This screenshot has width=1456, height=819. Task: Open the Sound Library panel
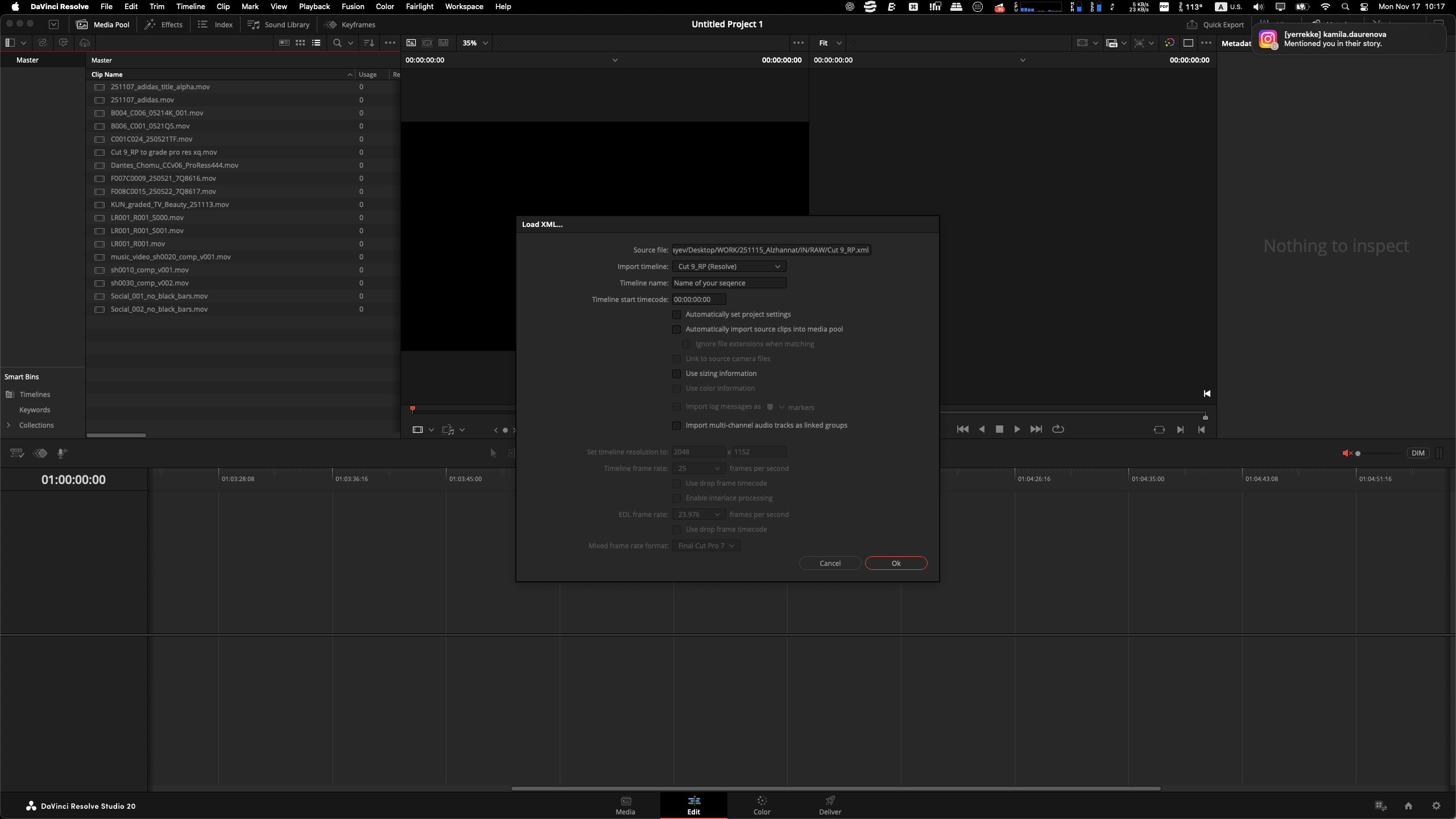click(x=279, y=24)
